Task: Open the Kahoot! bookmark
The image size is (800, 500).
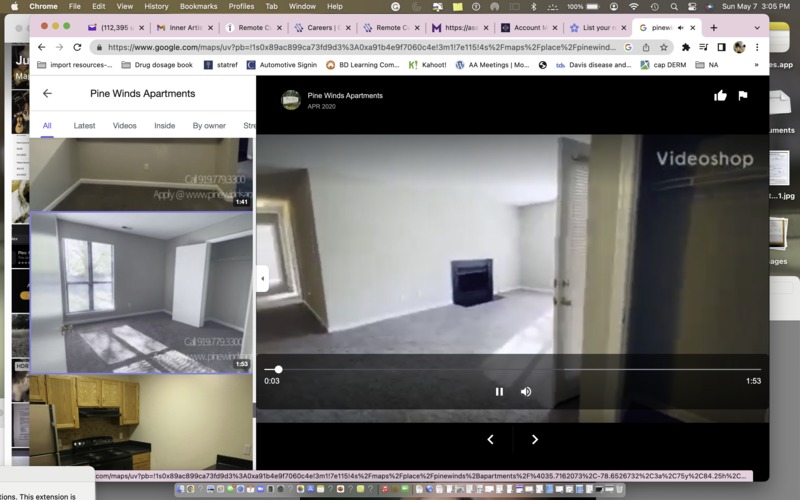Action: (x=428, y=65)
